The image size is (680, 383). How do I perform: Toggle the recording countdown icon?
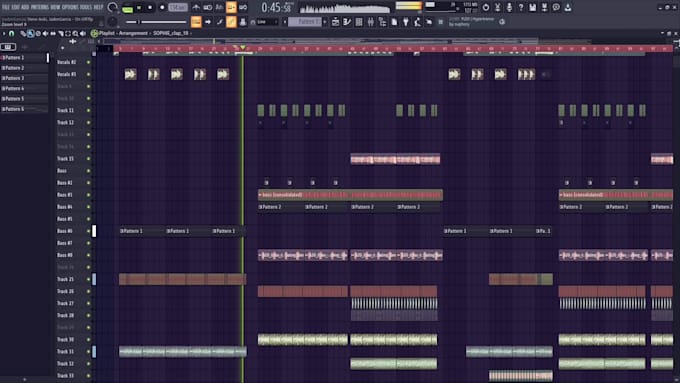[219, 7]
